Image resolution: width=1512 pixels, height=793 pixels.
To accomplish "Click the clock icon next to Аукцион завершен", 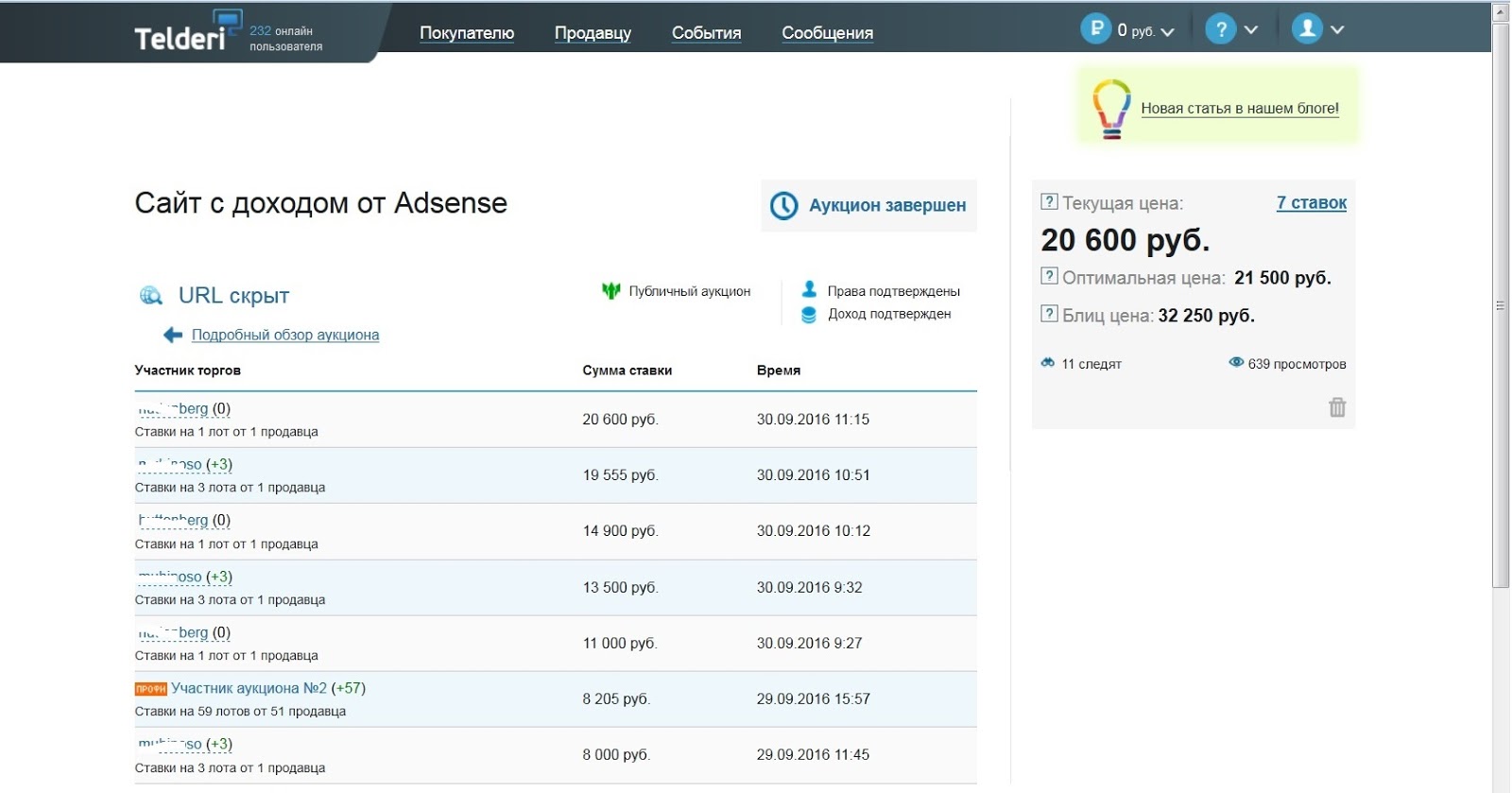I will click(x=784, y=205).
